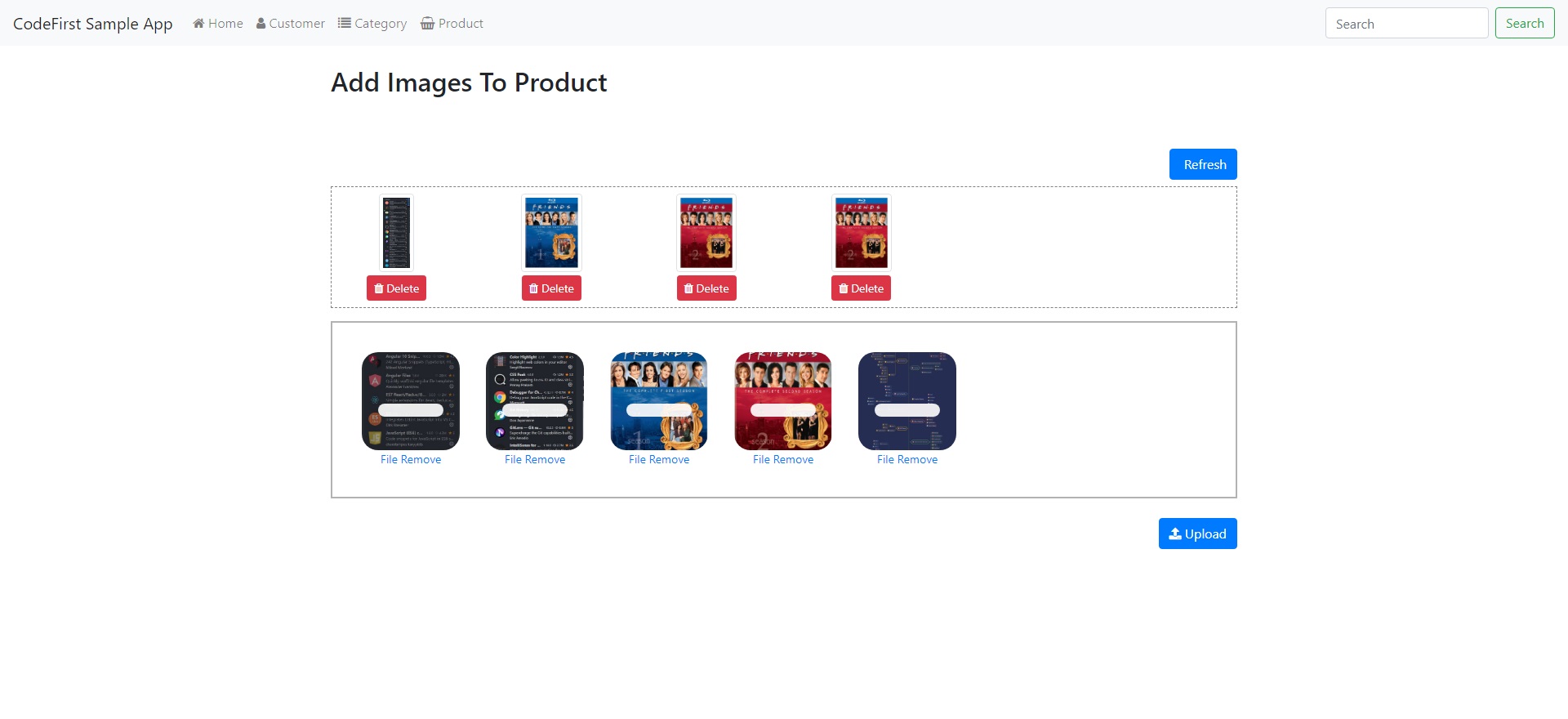Remove the Angular extensions file preview

(x=411, y=459)
